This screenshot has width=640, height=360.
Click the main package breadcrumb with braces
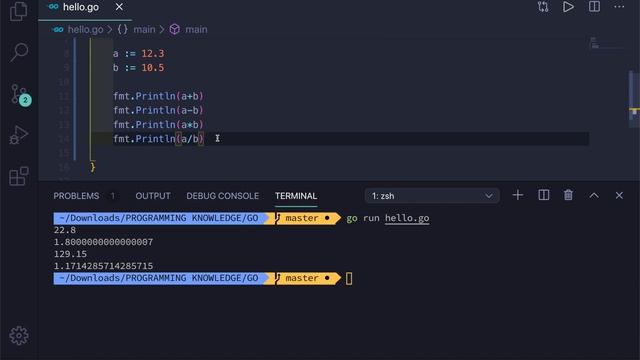point(136,29)
